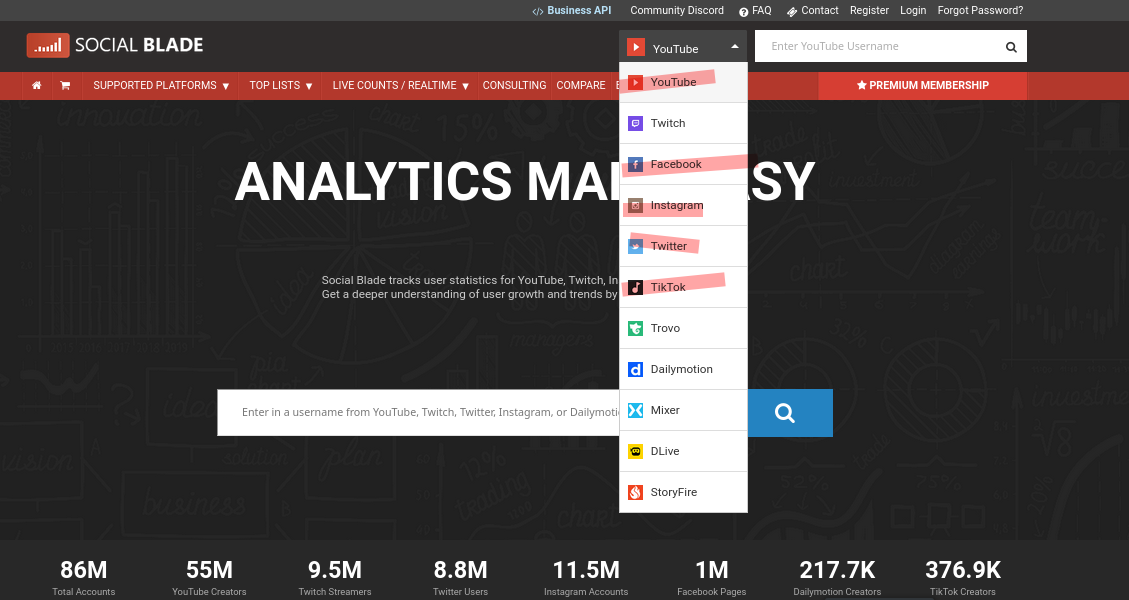Click the 376.9K TikTok Creators statistic

(x=963, y=578)
